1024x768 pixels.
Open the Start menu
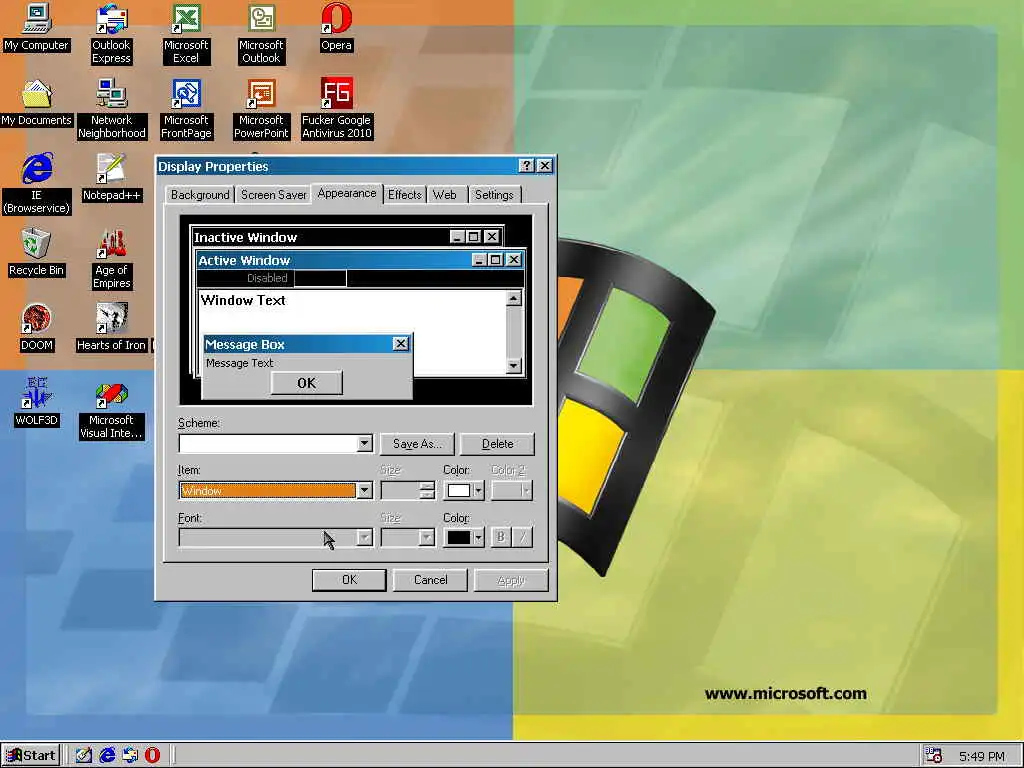click(31, 756)
